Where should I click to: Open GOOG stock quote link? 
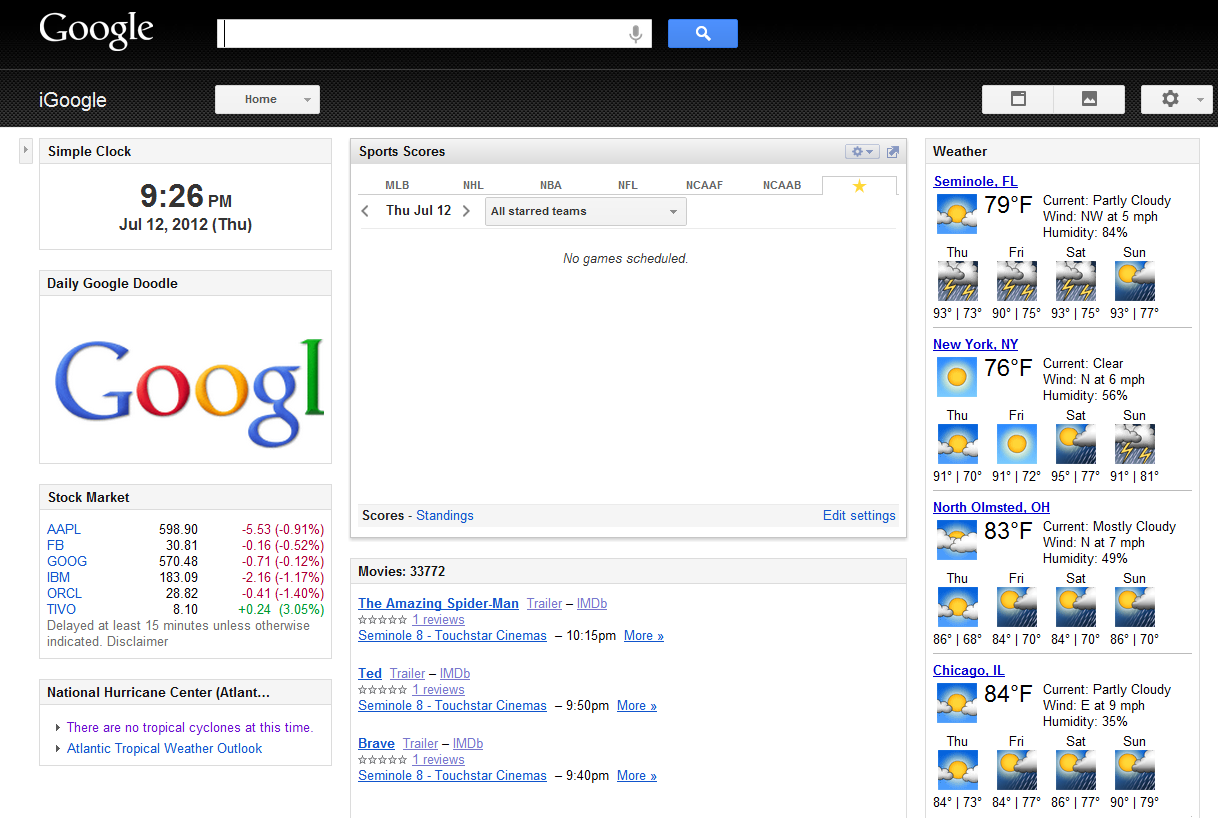tap(67, 561)
